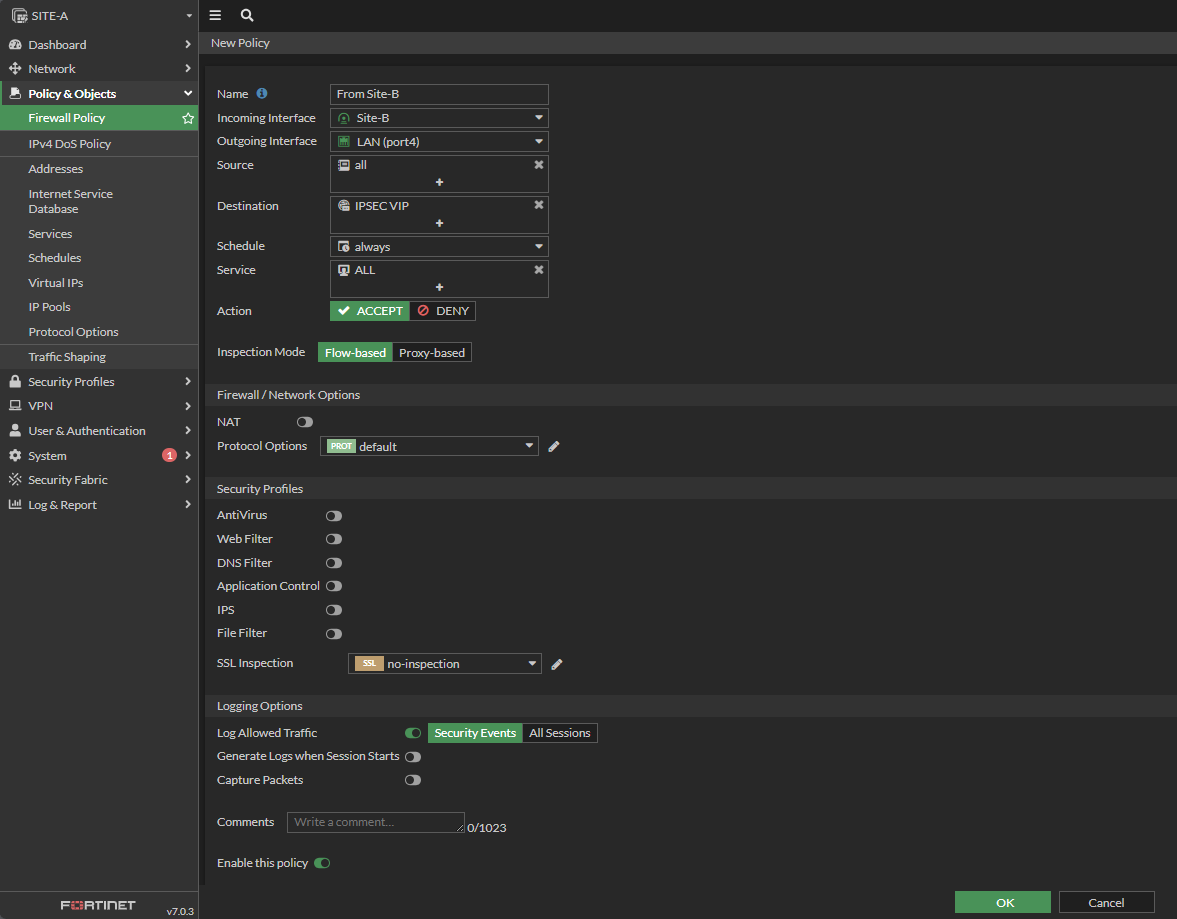Image resolution: width=1177 pixels, height=919 pixels.
Task: Add another entry to the Service field
Action: click(439, 287)
